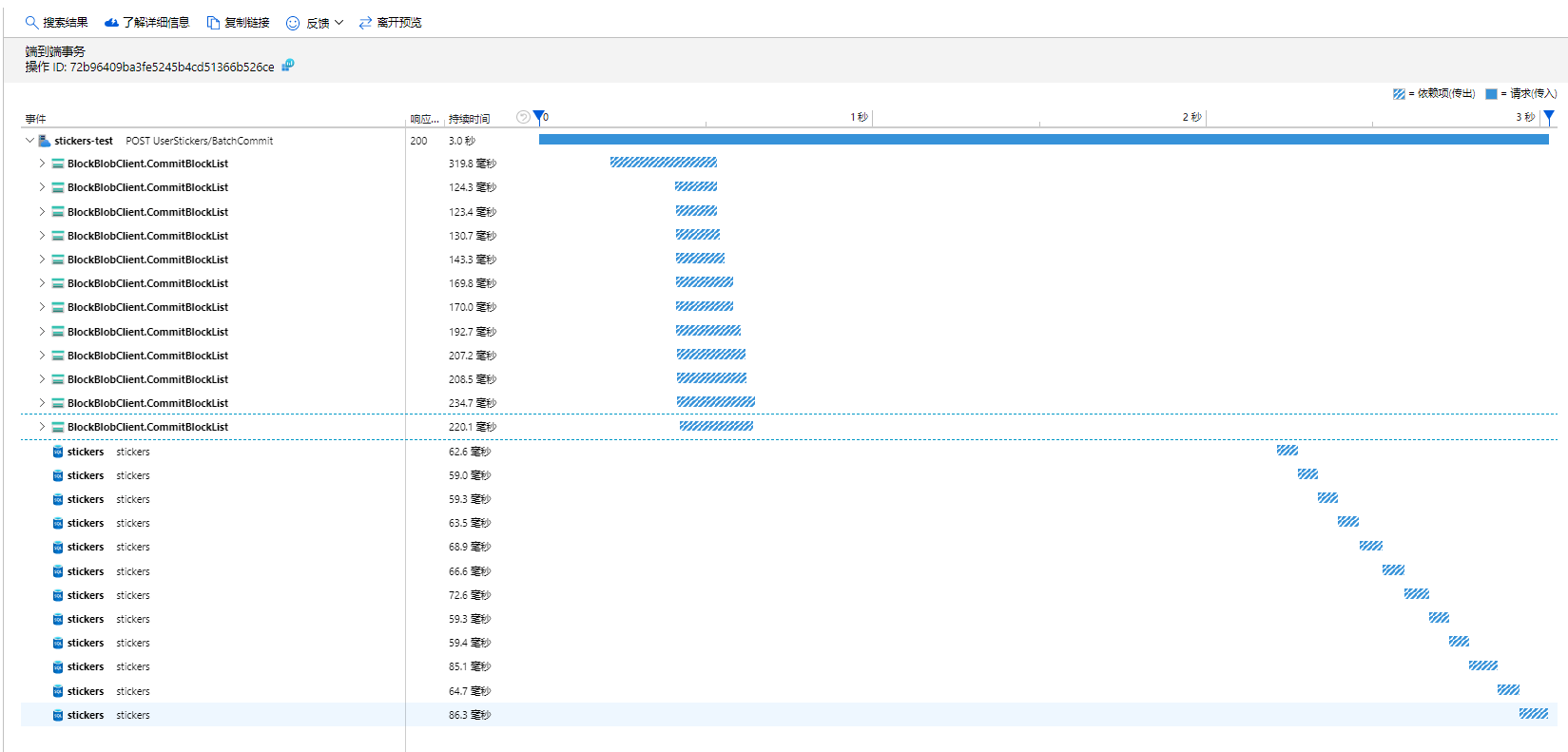
Task: Open the 反馈 dropdown chevron
Action: [x=339, y=23]
